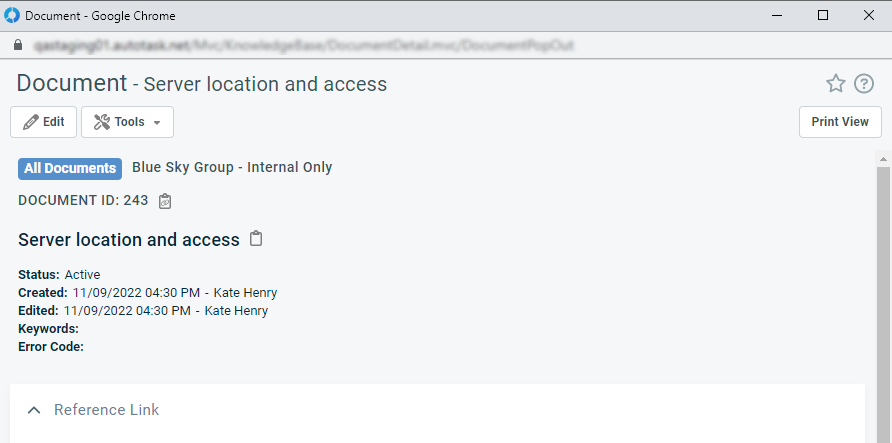
Task: Click the scrollbar up arrow
Action: coord(883,159)
